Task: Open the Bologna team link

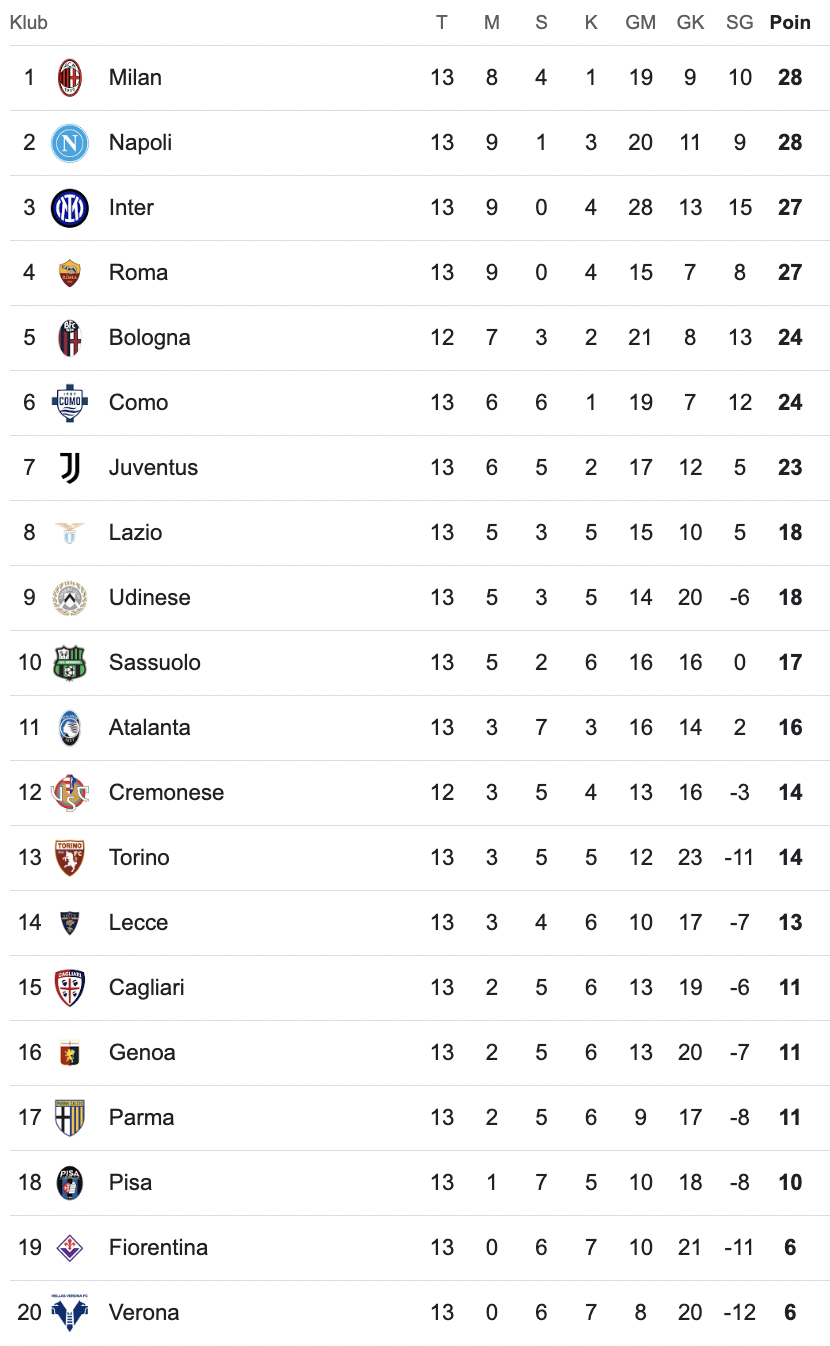Action: pyautogui.click(x=149, y=338)
